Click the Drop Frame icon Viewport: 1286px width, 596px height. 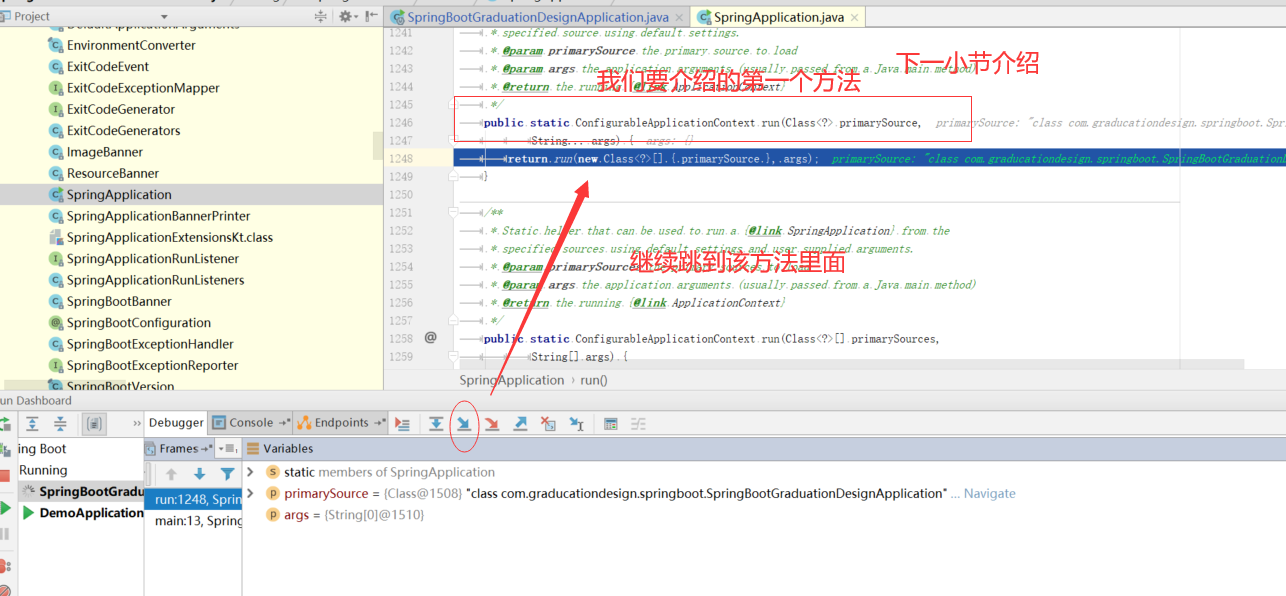coord(546,423)
